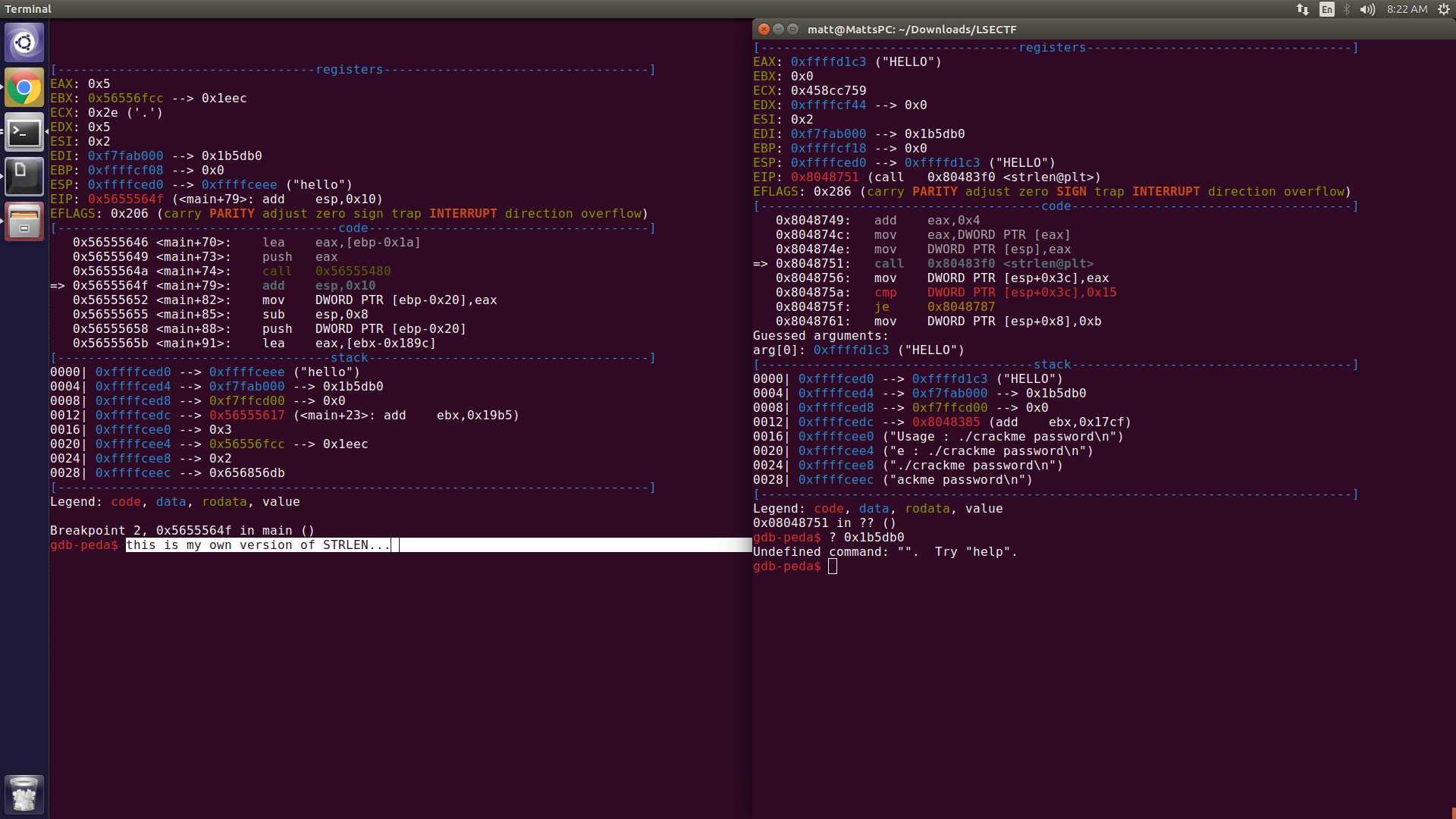Click 'Guessed arguments:' text
The width and height of the screenshot is (1456, 819).
(x=821, y=336)
